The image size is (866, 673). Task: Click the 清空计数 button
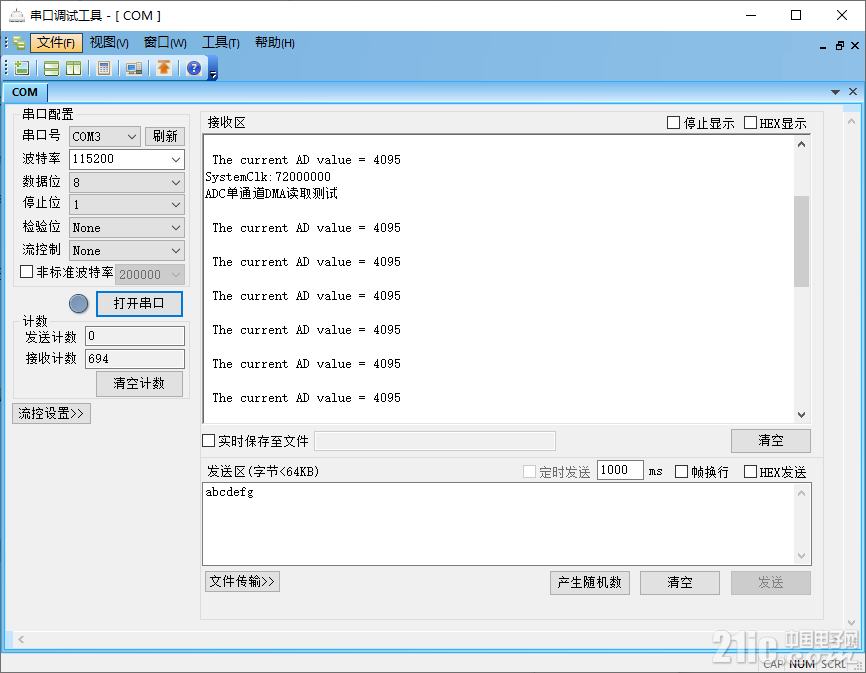coord(139,384)
